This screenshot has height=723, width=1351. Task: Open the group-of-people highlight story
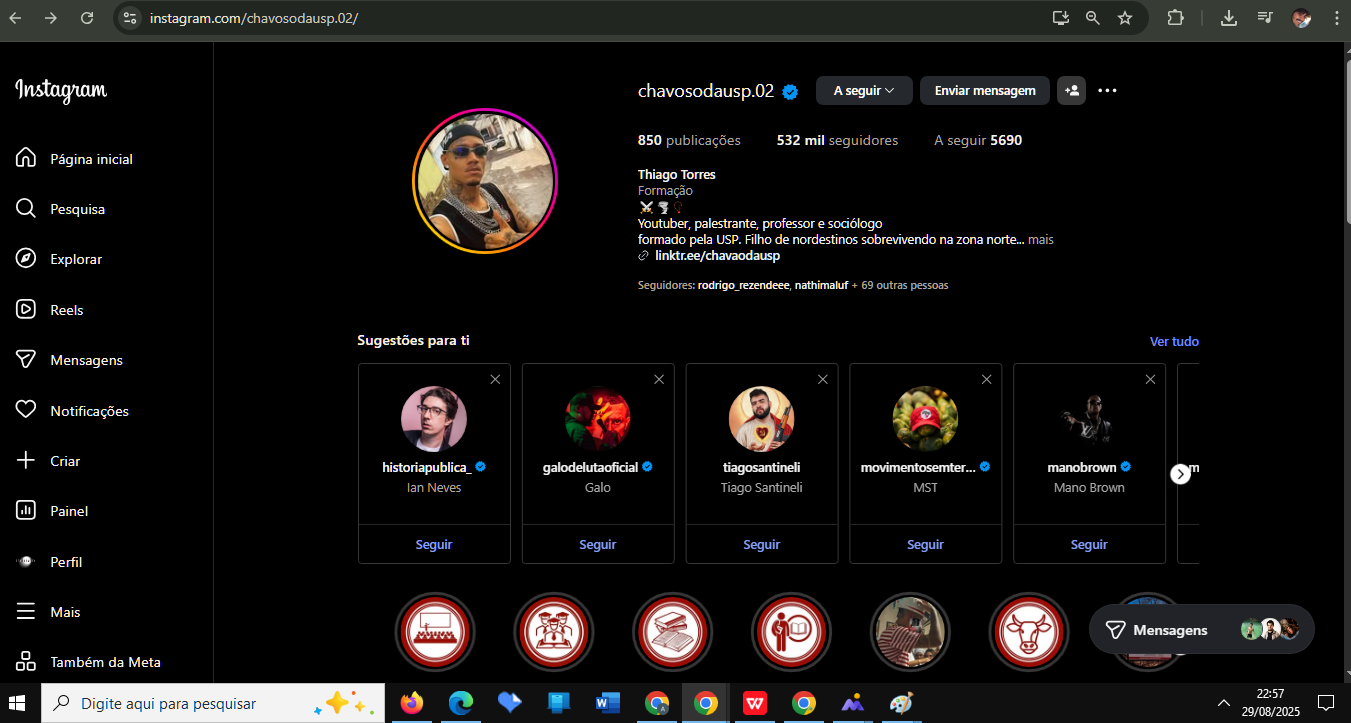click(554, 632)
